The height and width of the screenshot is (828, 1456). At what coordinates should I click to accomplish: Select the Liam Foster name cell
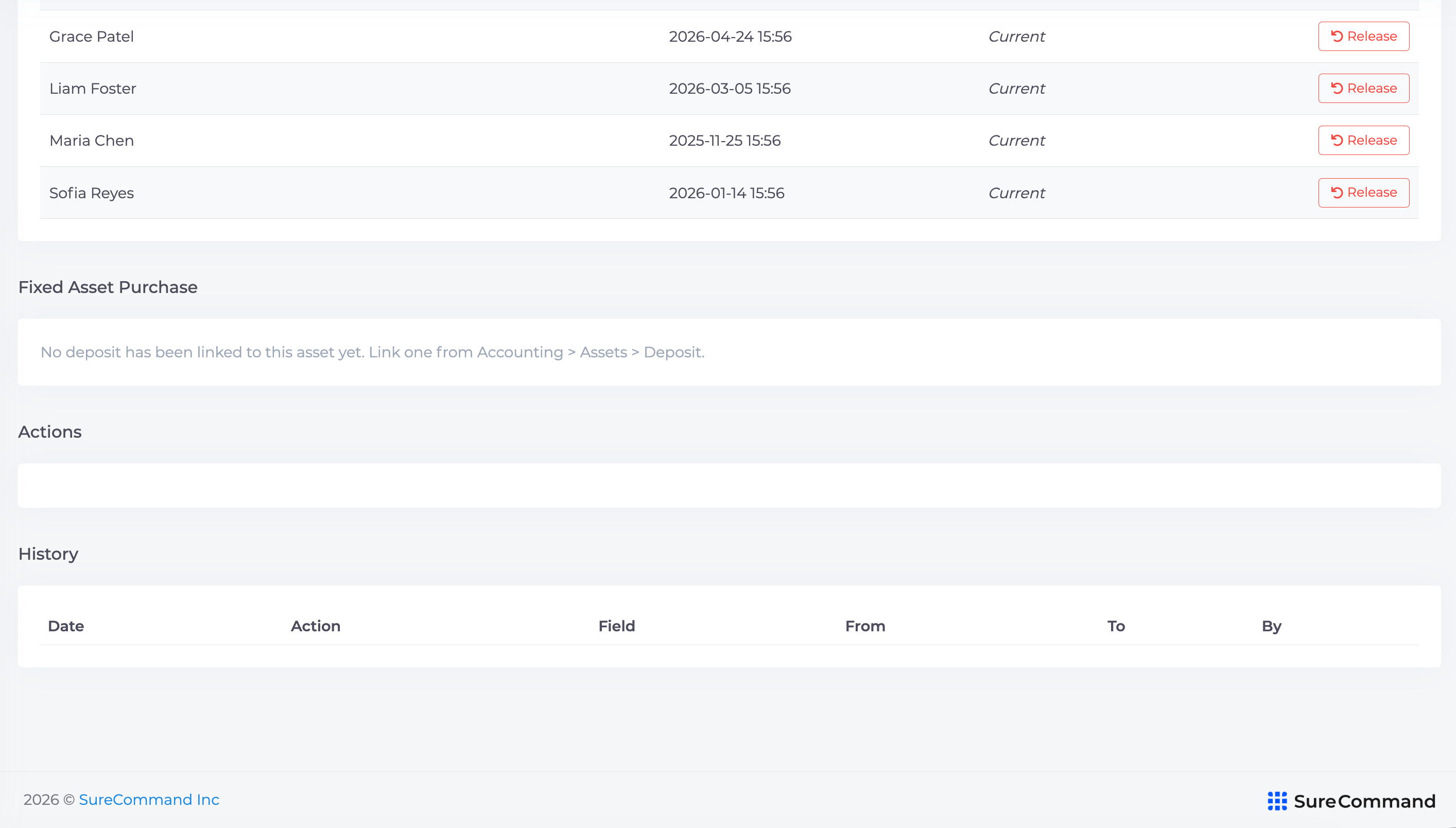tap(93, 89)
